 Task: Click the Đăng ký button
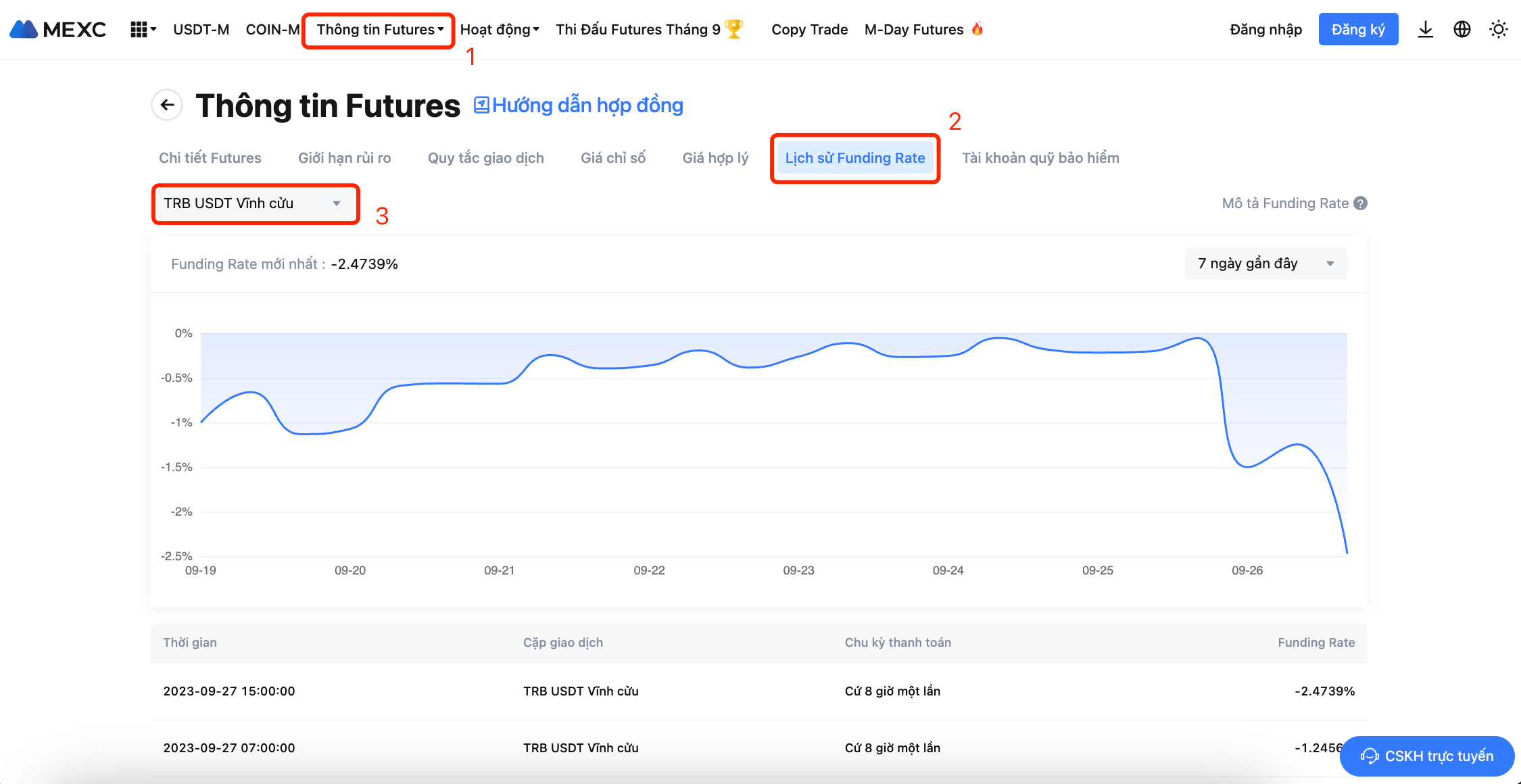coord(1357,30)
